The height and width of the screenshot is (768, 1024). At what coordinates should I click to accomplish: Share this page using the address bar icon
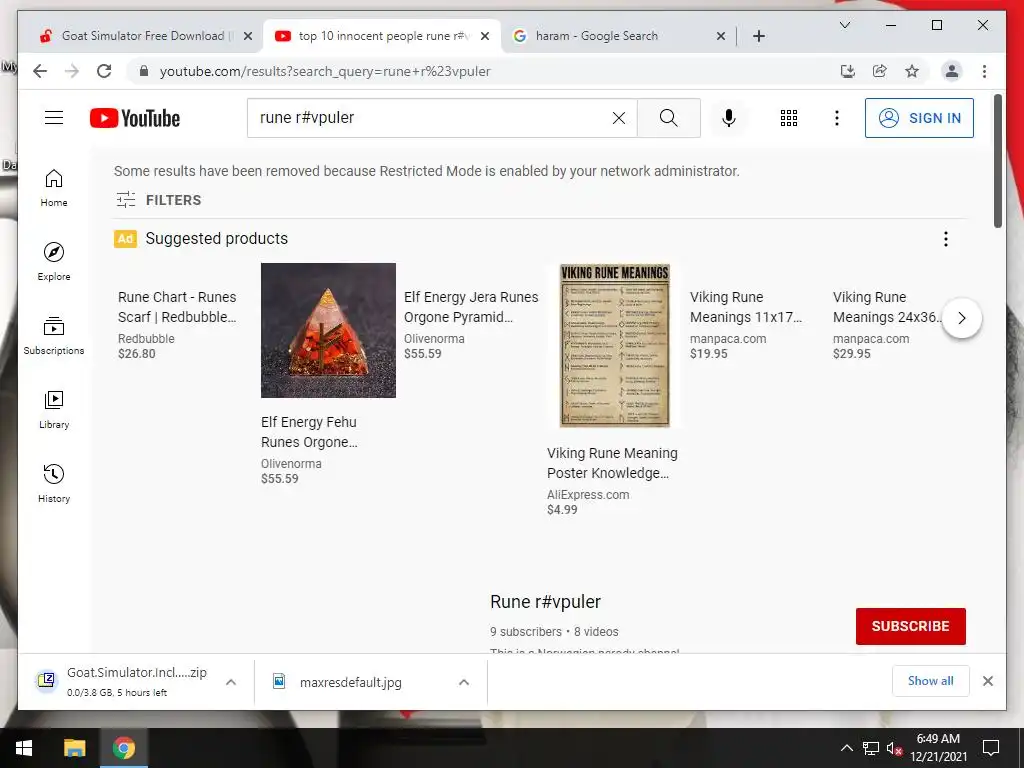[880, 71]
